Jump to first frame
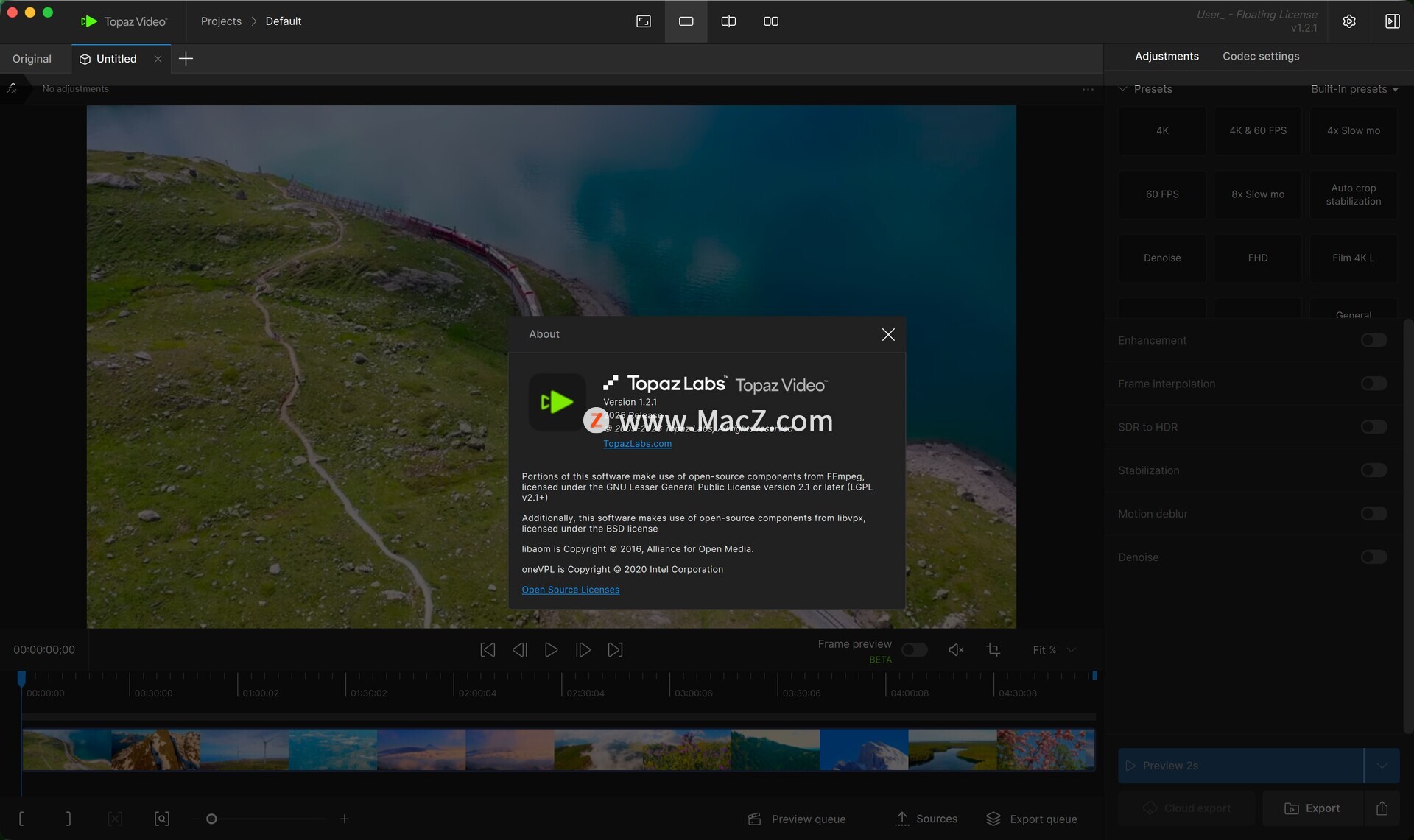This screenshot has height=840, width=1414. [487, 649]
